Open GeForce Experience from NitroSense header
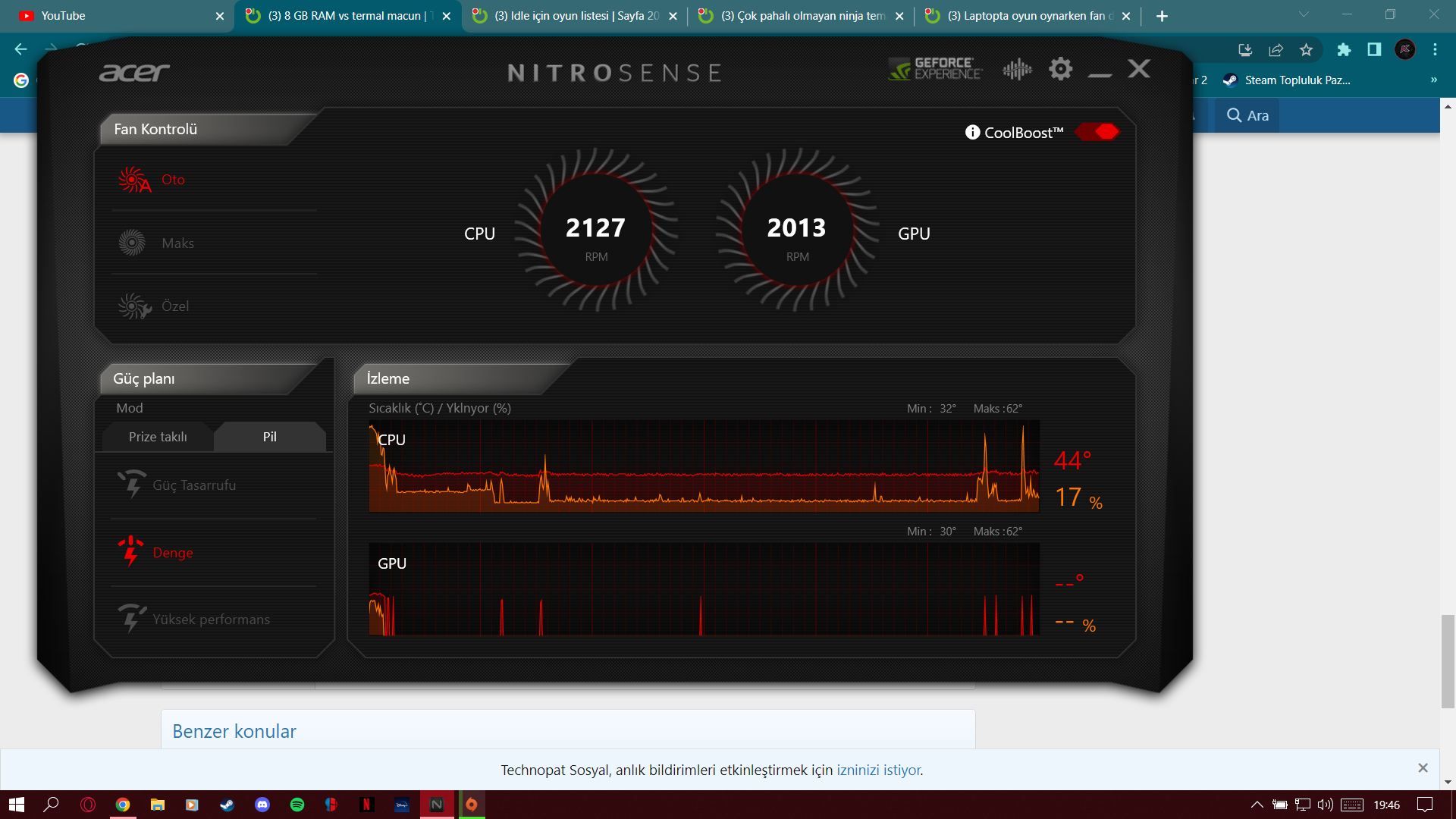 pos(935,69)
